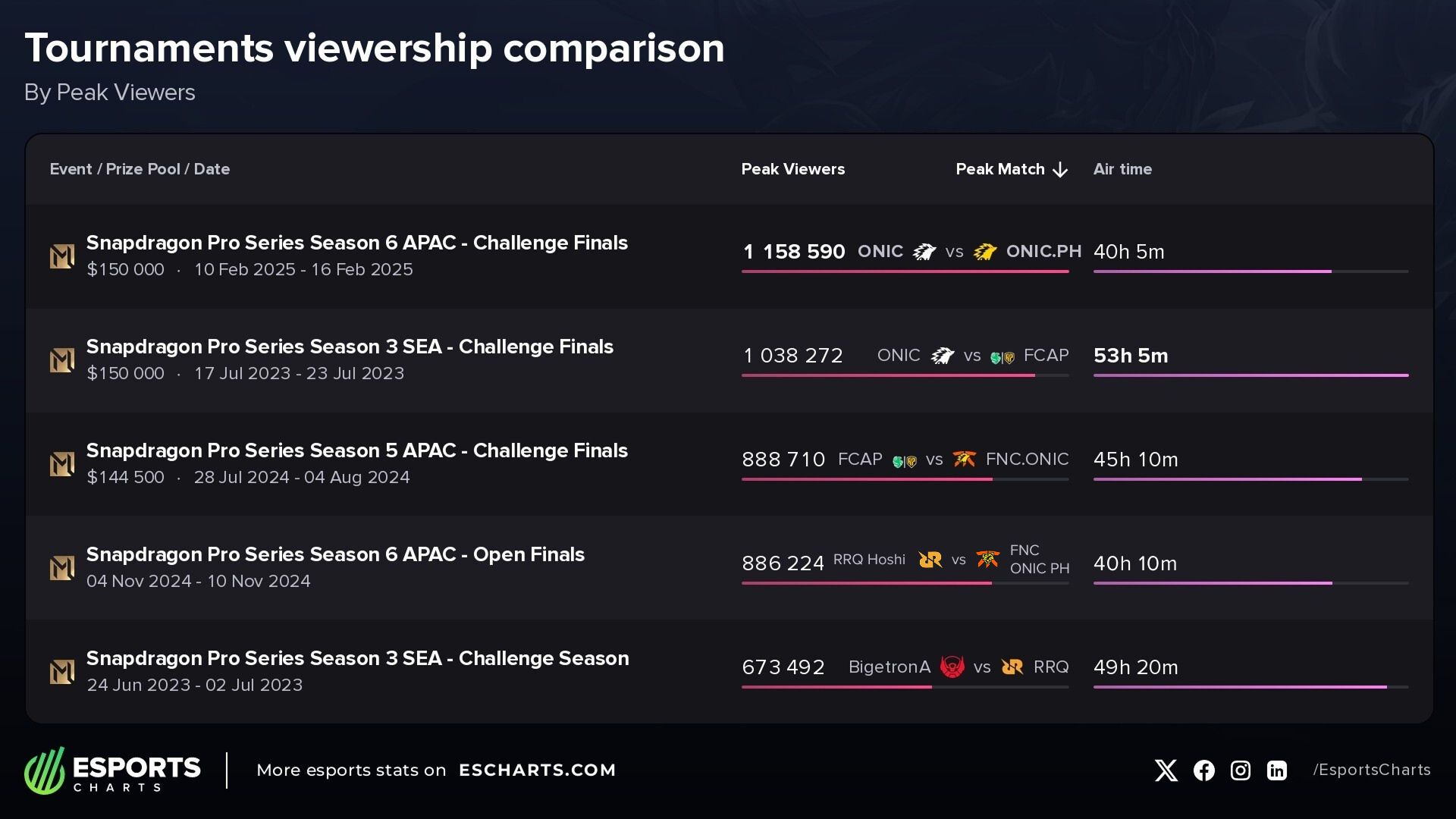Click the 1 158 590 peak viewers bar

pyautogui.click(x=905, y=271)
